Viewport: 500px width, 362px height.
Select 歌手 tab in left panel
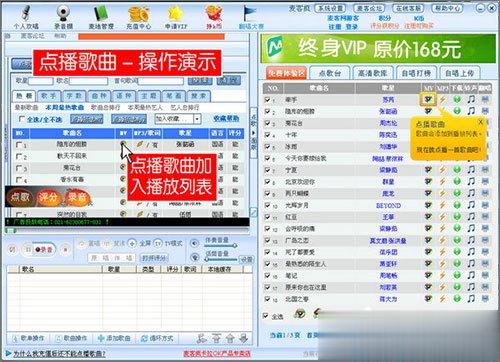49,96
